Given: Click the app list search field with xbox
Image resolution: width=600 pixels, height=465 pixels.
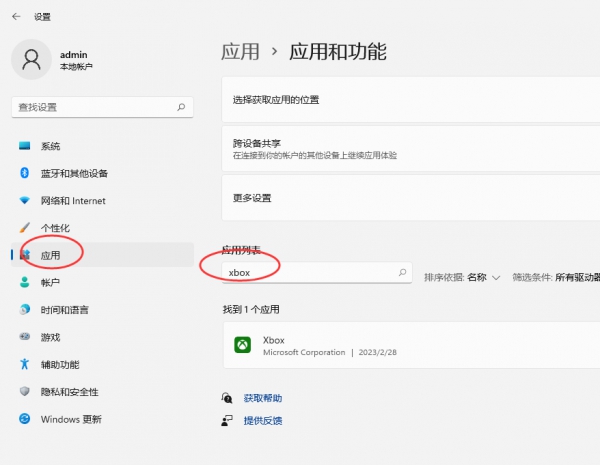Looking at the screenshot, I should tap(317, 272).
